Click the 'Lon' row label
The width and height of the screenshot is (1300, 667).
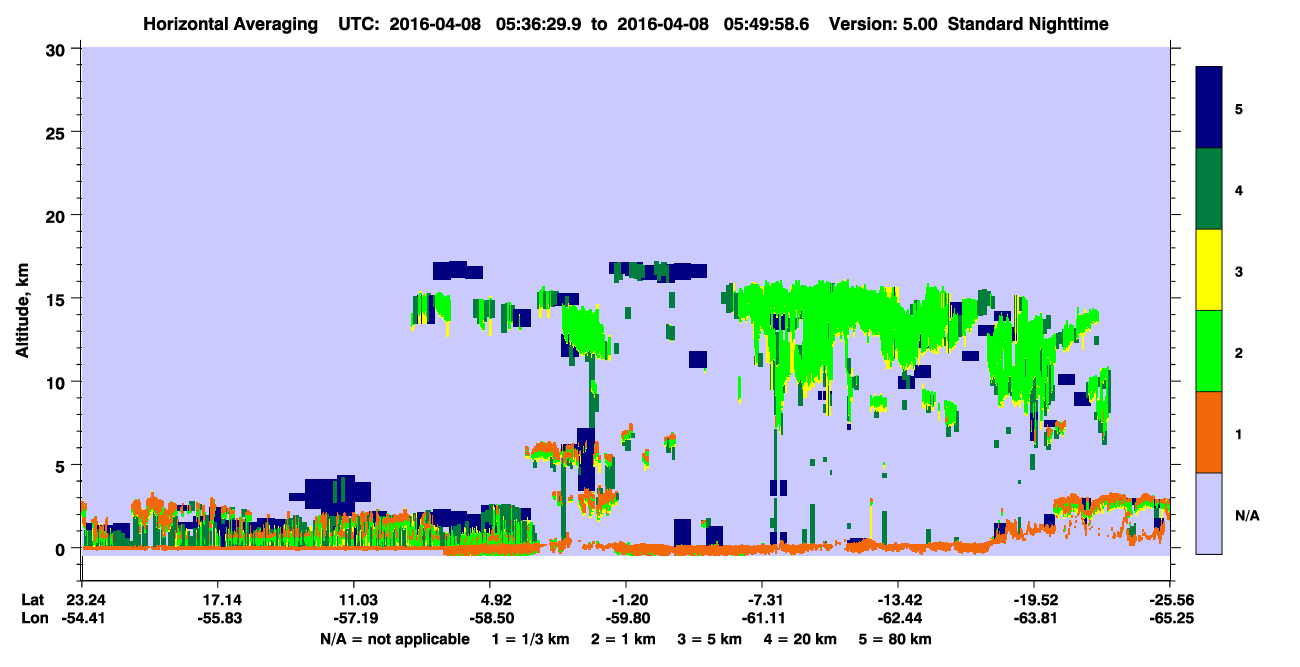(x=33, y=618)
